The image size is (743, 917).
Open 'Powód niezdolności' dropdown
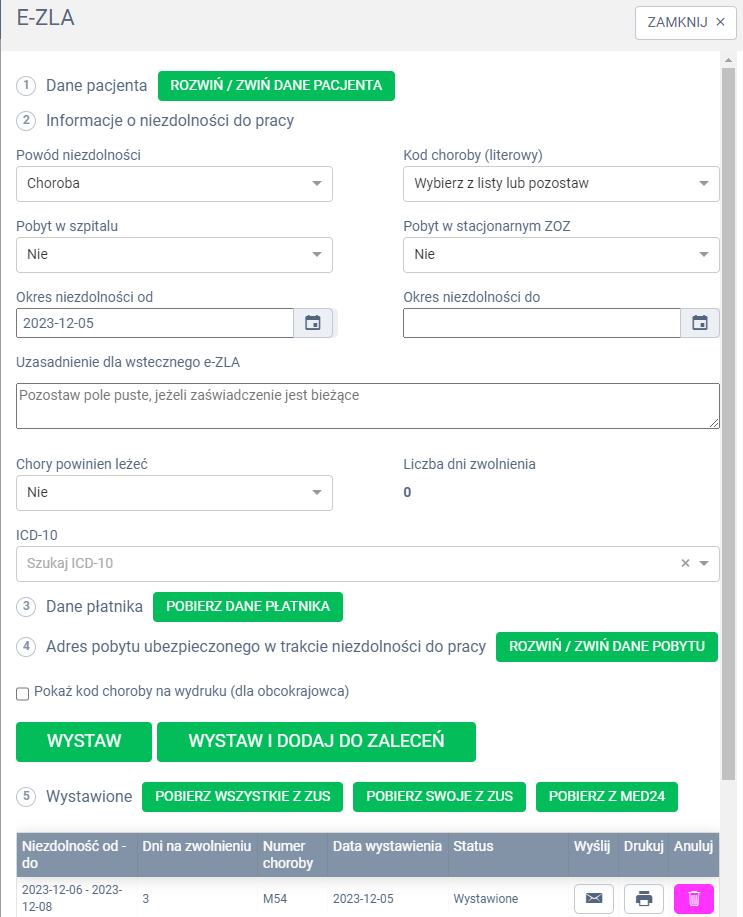(x=174, y=184)
